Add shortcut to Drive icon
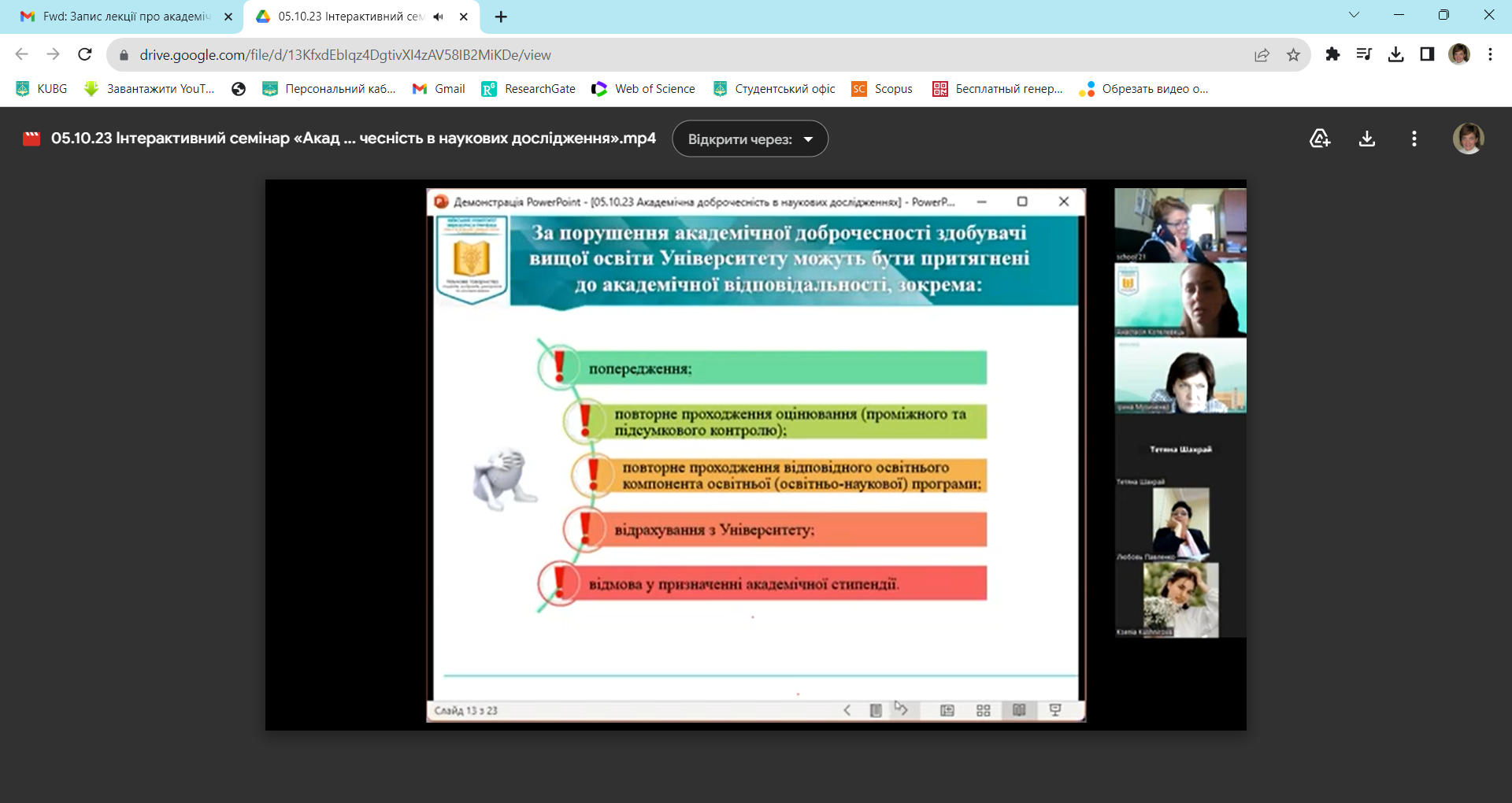 pos(1320,139)
